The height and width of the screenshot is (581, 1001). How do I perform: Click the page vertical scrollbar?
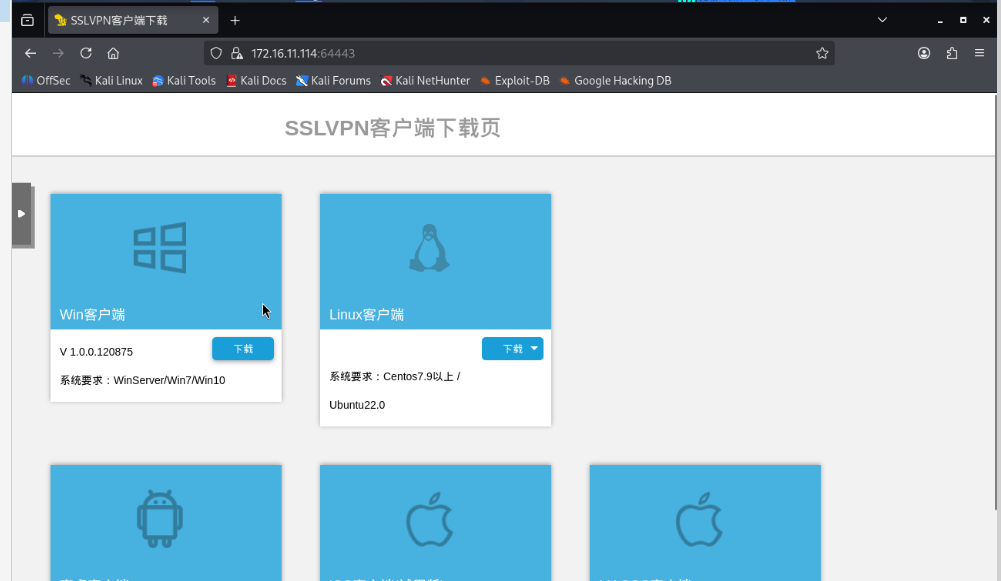997,302
